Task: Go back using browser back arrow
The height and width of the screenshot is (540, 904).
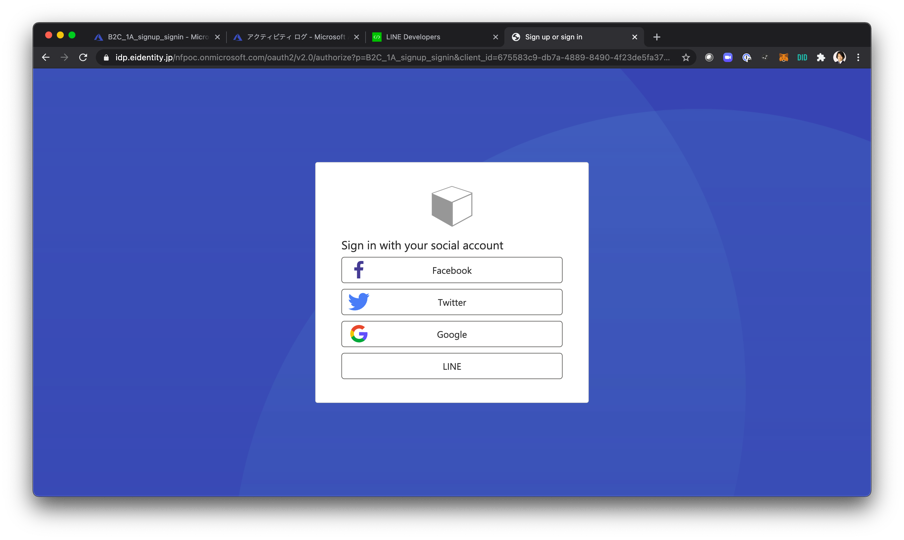Action: tap(46, 57)
